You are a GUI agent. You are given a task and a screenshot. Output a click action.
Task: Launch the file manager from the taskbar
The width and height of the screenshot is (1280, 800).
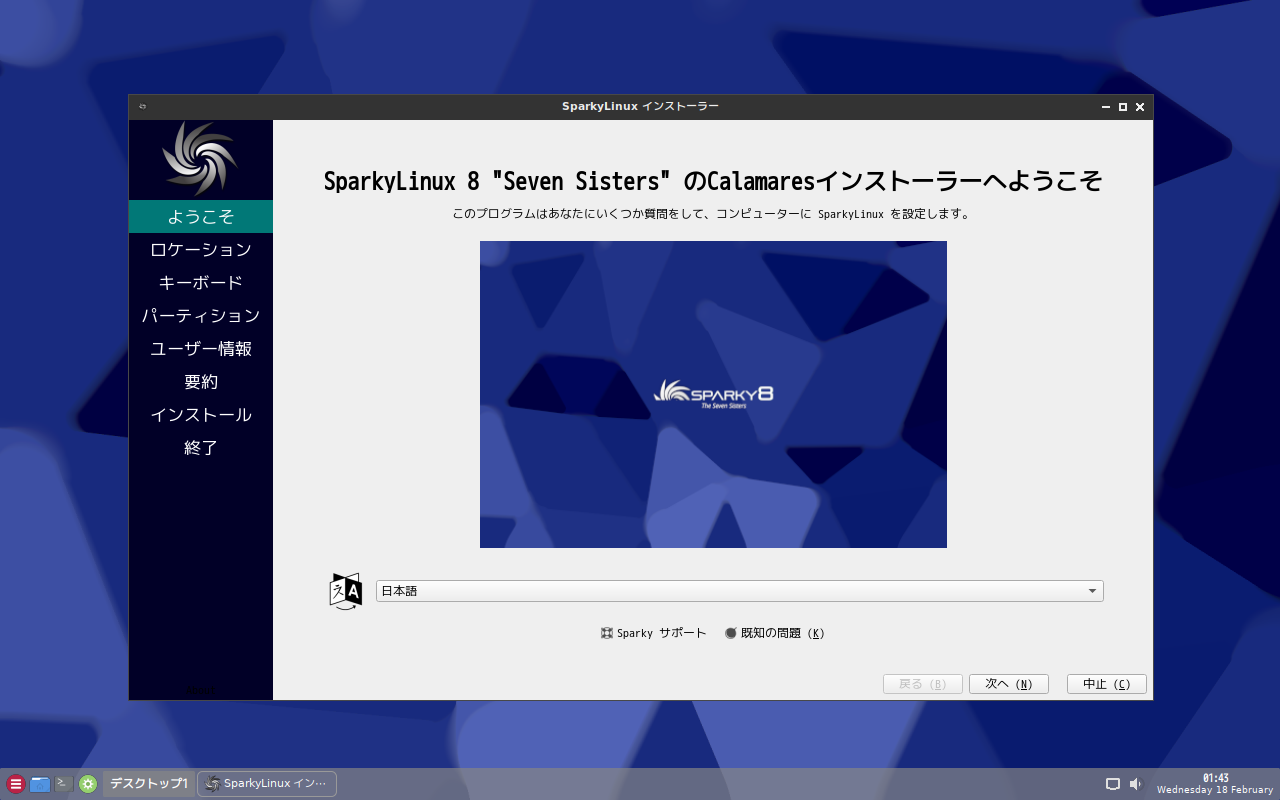(x=40, y=784)
